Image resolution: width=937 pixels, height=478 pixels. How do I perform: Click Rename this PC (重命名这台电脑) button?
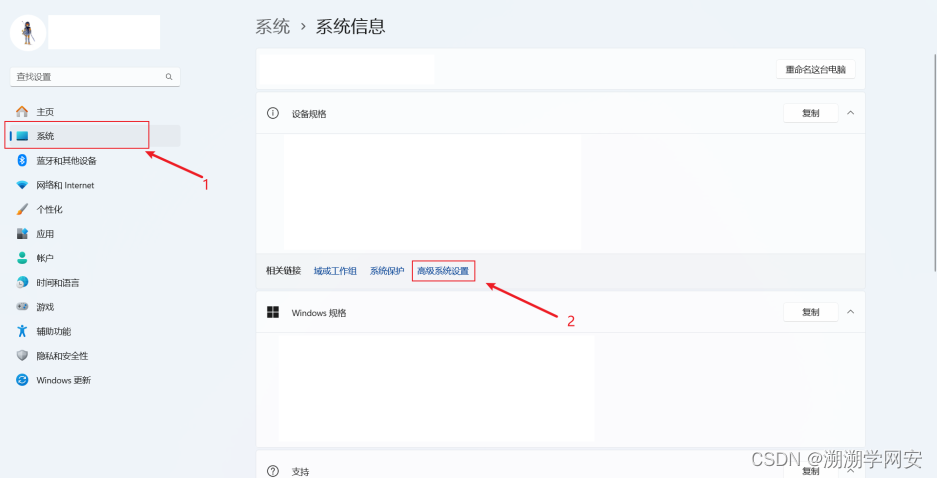click(815, 69)
